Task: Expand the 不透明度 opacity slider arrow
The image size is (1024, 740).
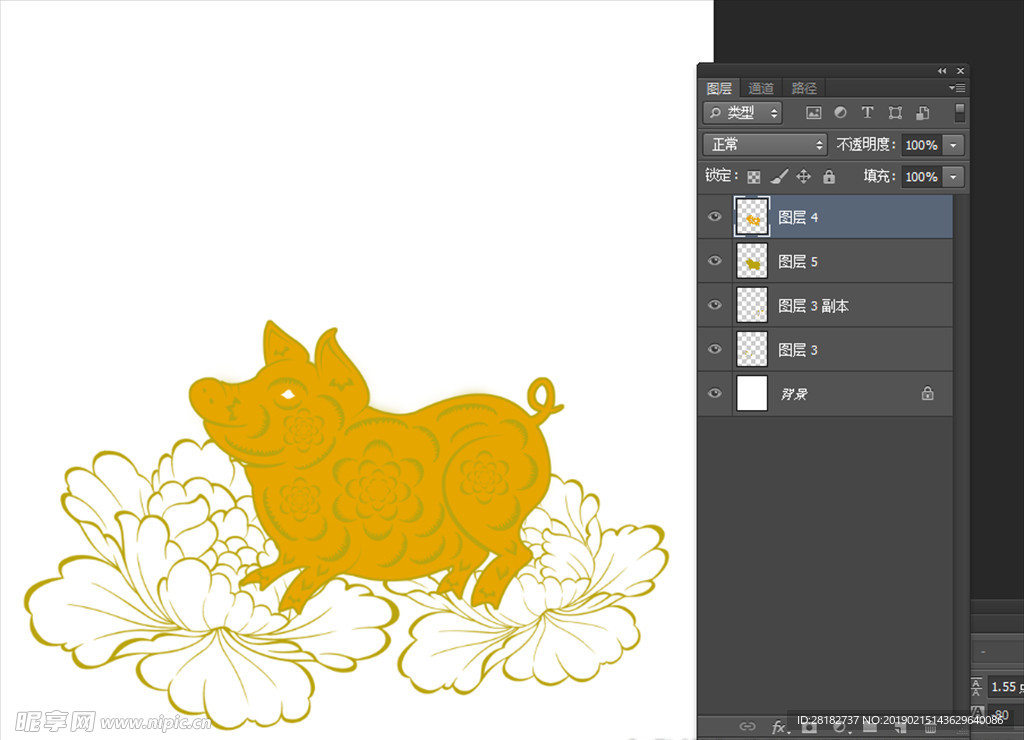Action: [953, 145]
